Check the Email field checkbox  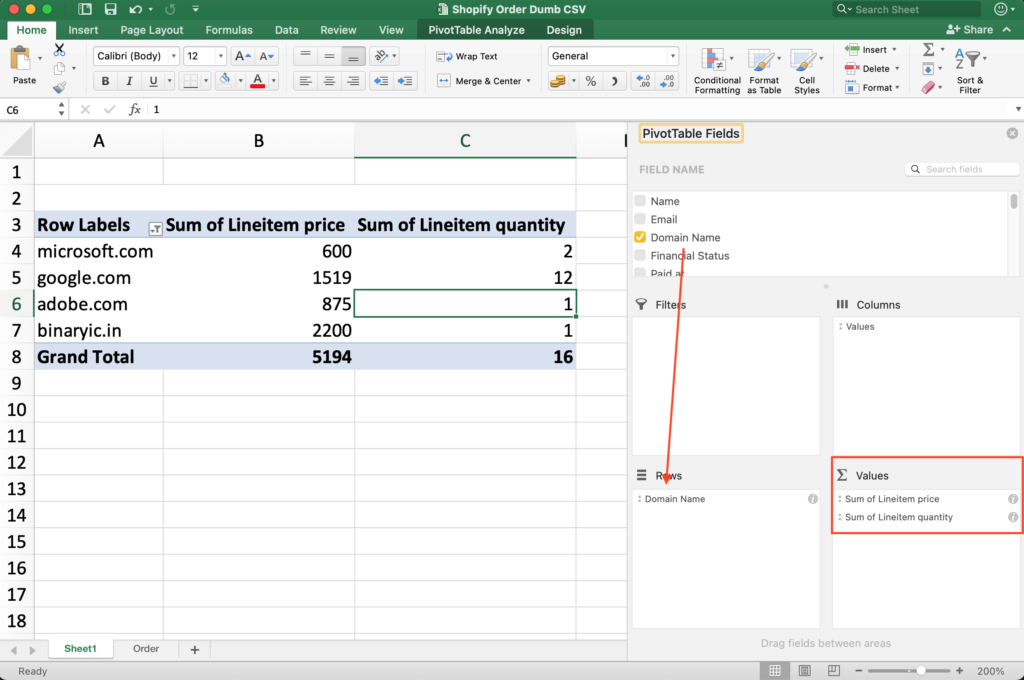tap(641, 219)
